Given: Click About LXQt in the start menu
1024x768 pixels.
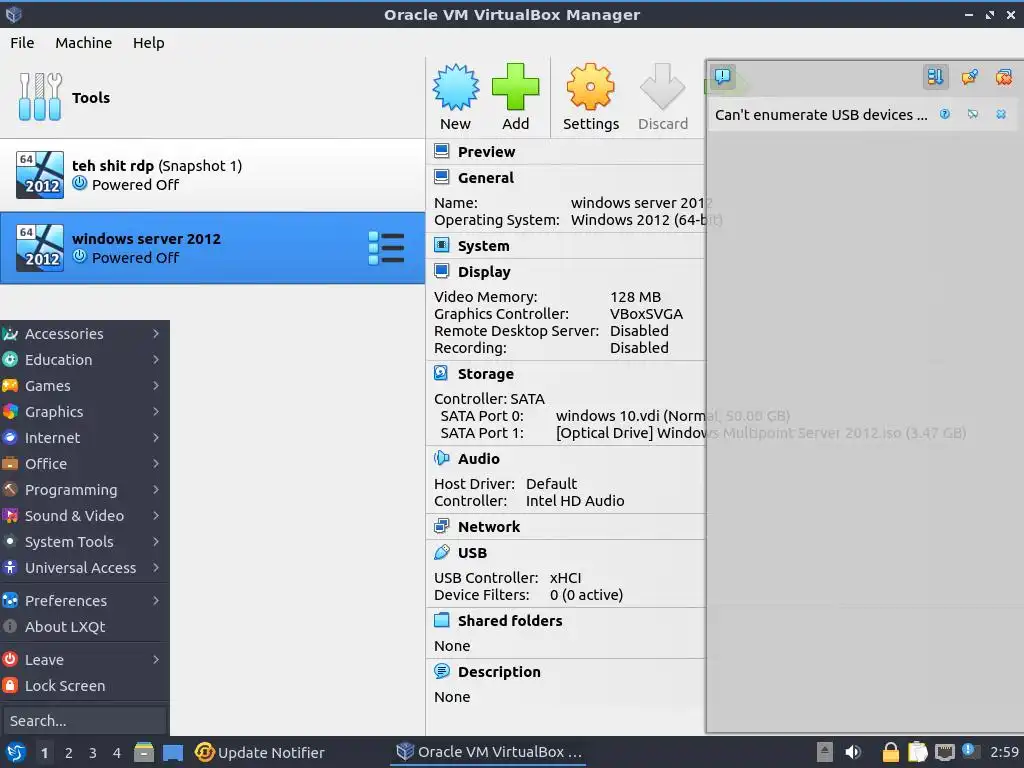Looking at the screenshot, I should pos(84,627).
